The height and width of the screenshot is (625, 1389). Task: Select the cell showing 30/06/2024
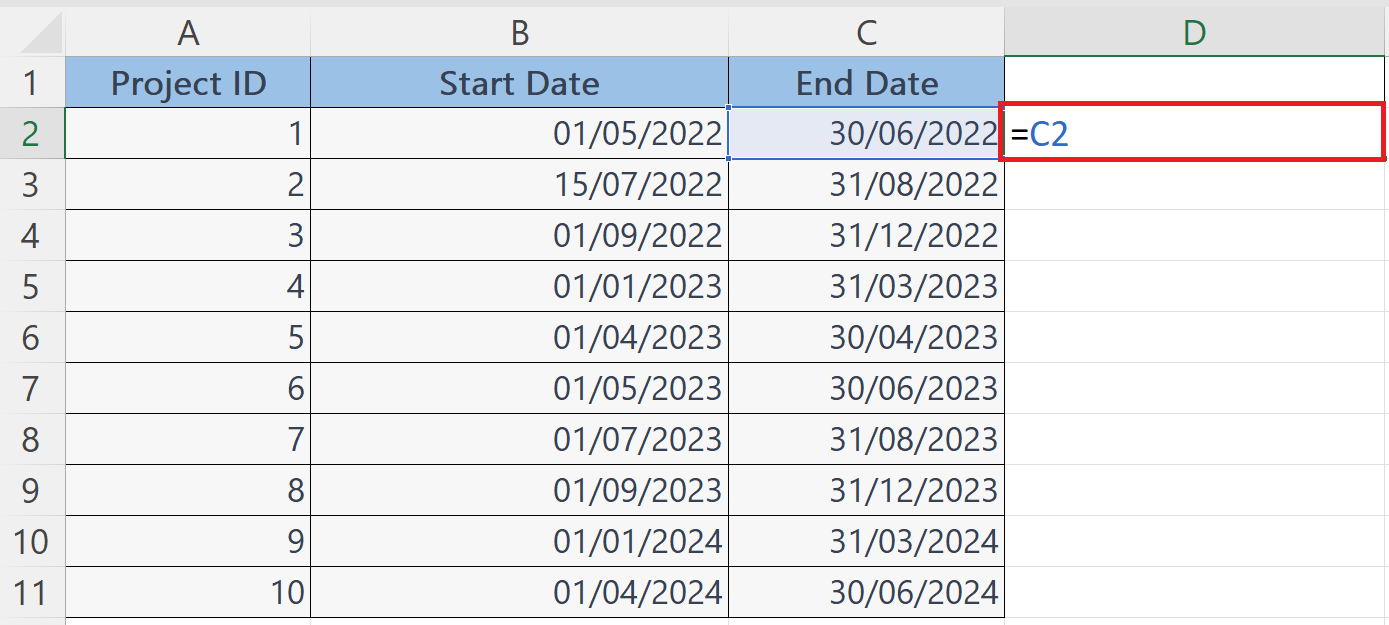point(866,593)
